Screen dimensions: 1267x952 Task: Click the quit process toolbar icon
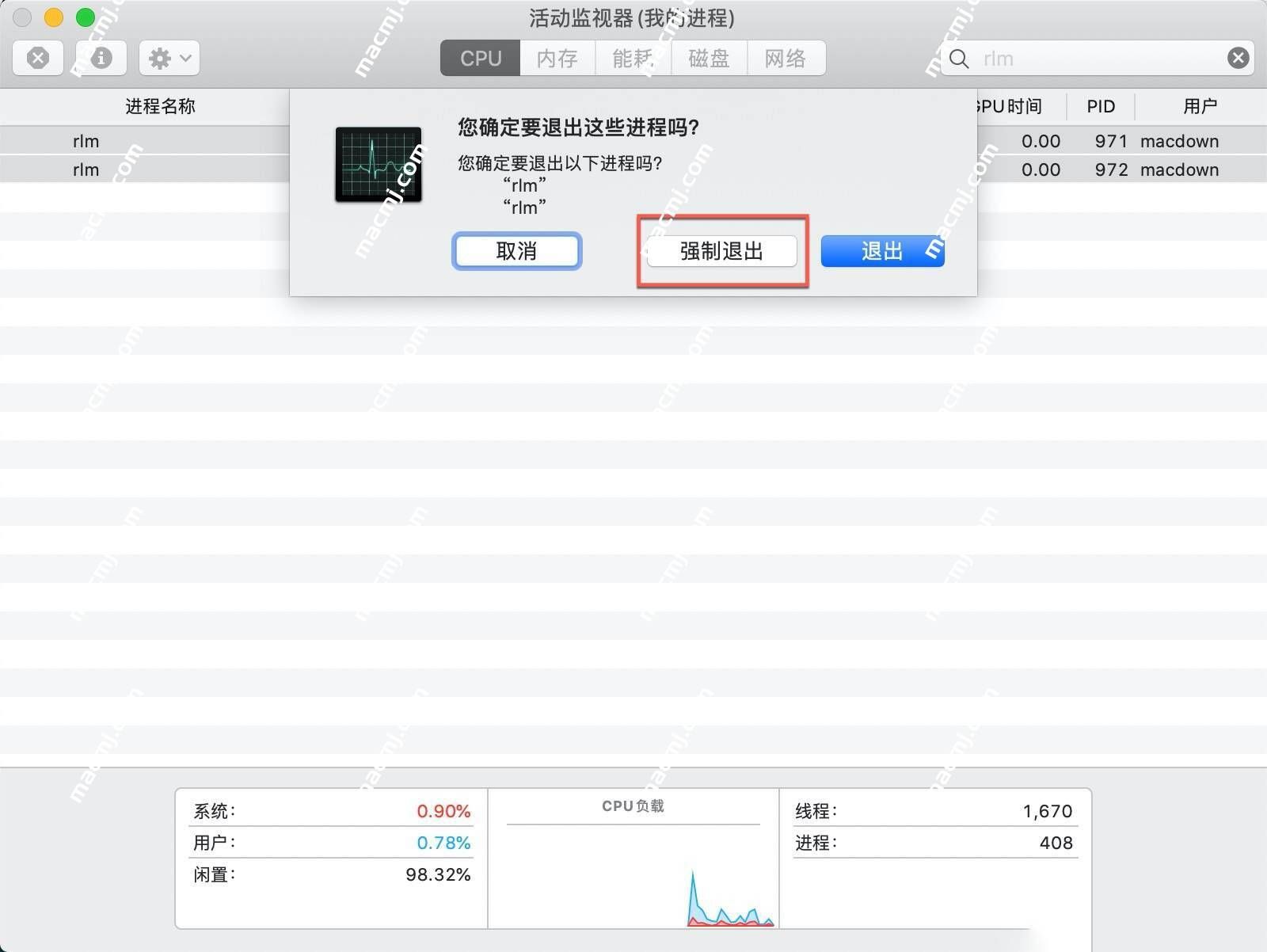(x=38, y=58)
